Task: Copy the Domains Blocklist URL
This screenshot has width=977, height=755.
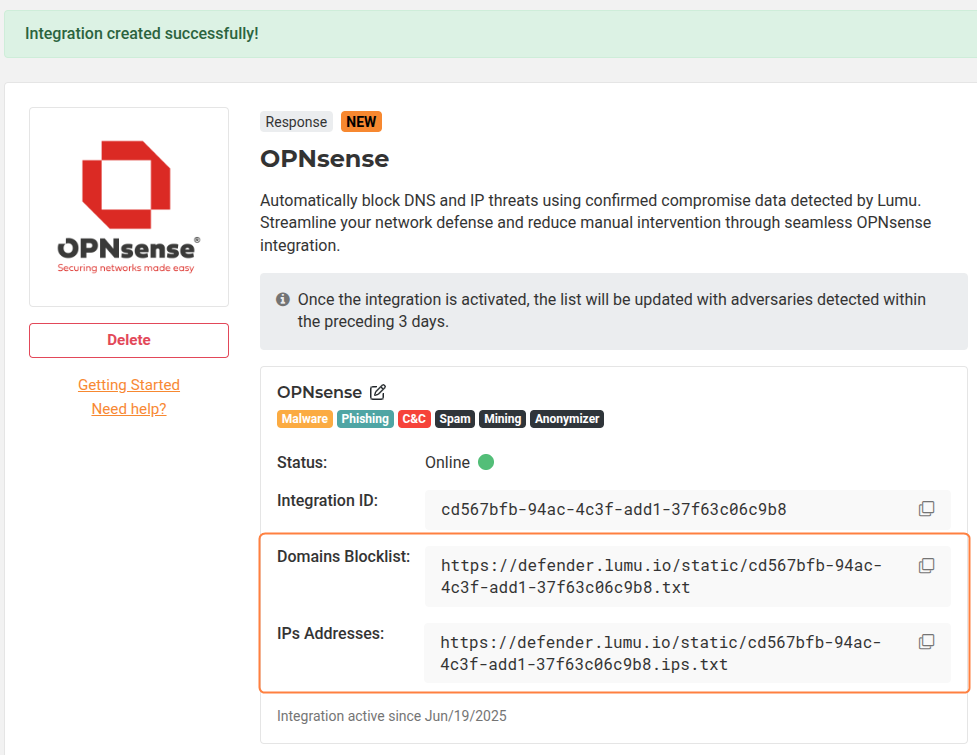Action: coord(926,566)
